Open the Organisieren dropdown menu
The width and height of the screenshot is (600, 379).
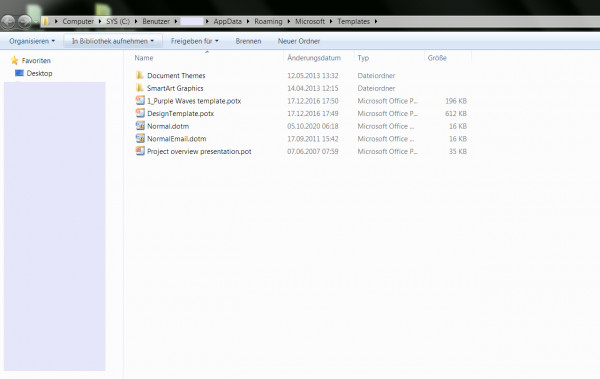point(32,41)
